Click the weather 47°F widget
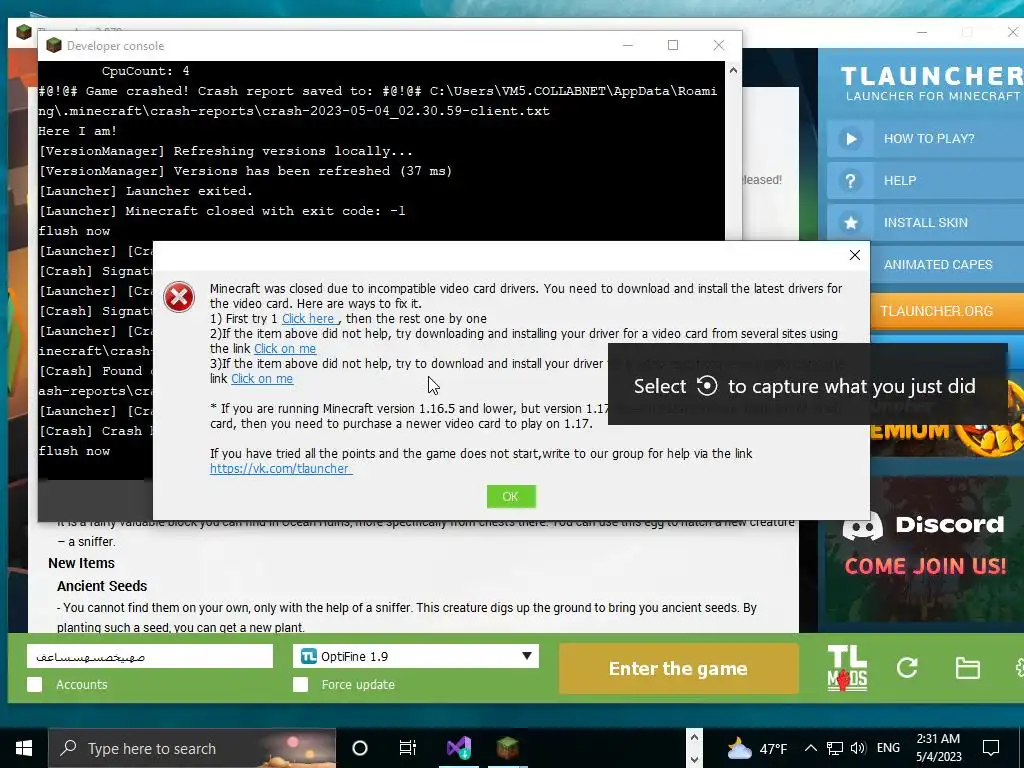Viewport: 1024px width, 768px height. click(x=758, y=748)
